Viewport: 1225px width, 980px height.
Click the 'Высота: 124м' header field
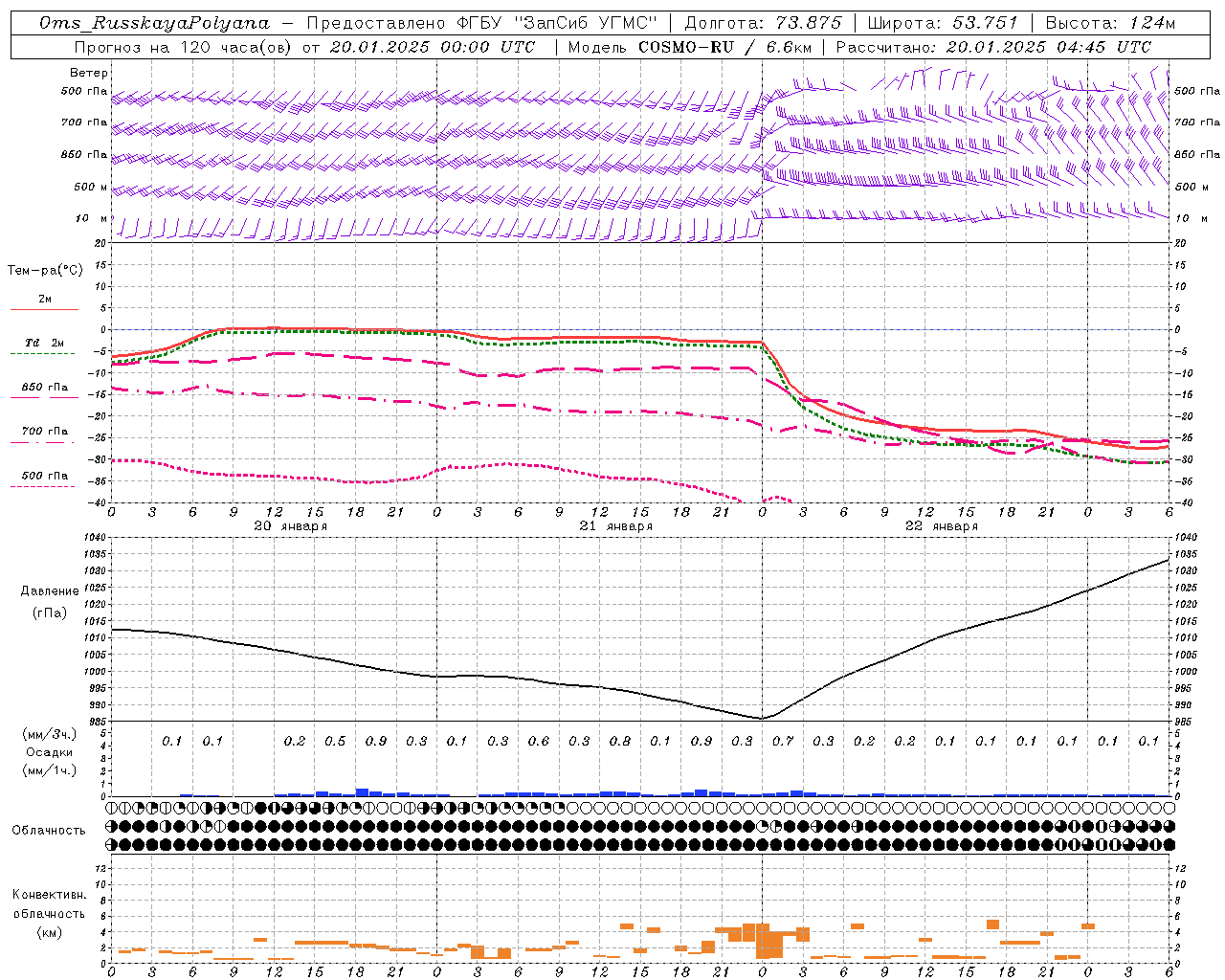point(1110,23)
